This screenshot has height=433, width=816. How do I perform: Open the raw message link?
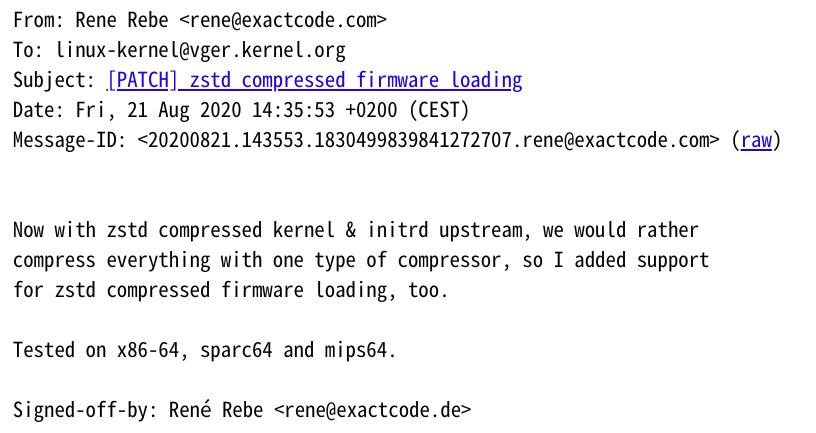(756, 141)
